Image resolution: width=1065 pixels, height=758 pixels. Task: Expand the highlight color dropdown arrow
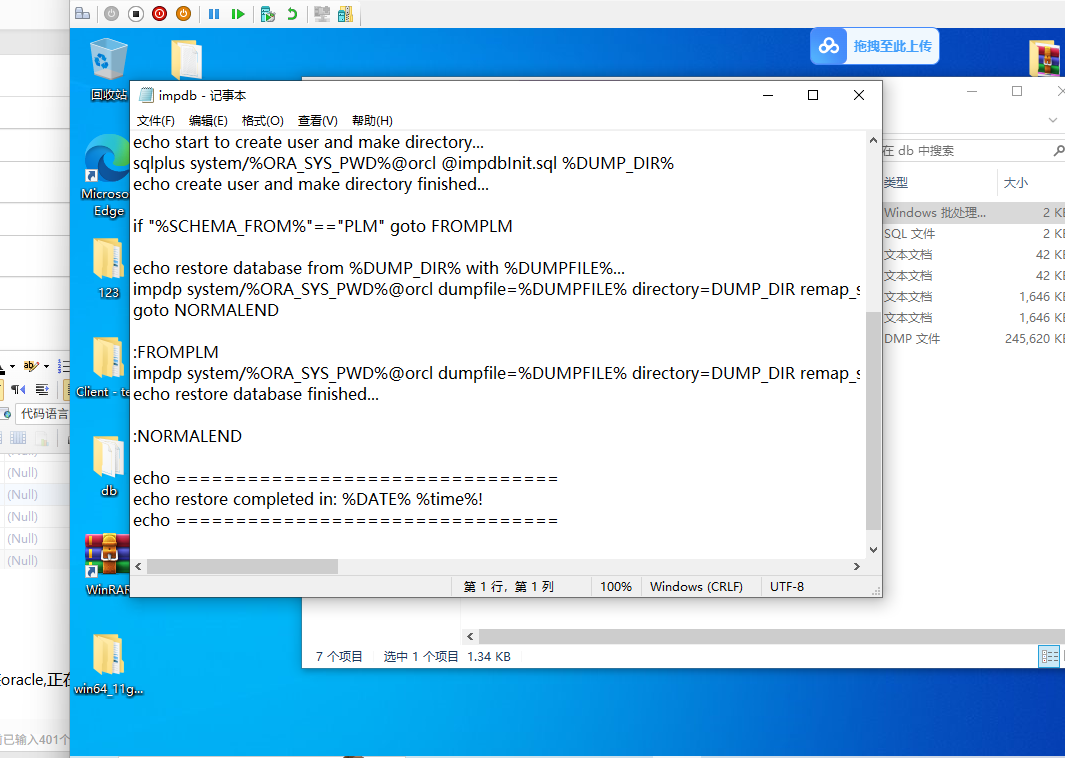(x=46, y=366)
